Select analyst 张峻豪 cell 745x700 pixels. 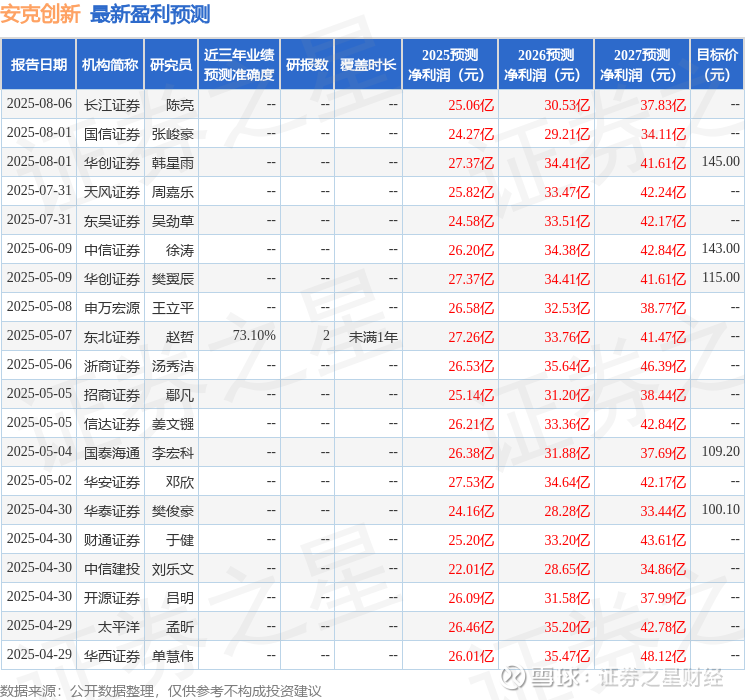click(x=172, y=134)
